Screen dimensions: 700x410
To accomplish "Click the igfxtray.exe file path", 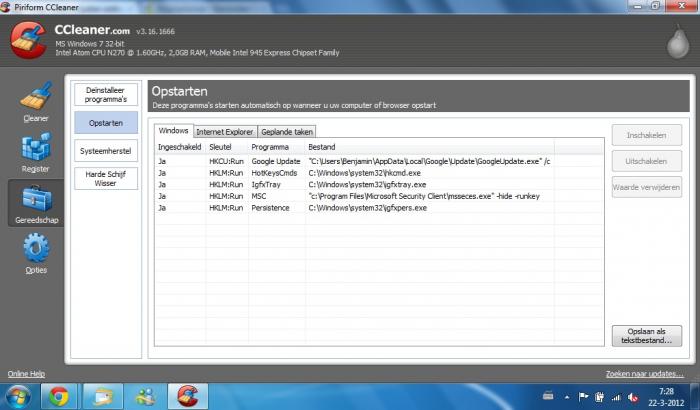I will pos(367,184).
